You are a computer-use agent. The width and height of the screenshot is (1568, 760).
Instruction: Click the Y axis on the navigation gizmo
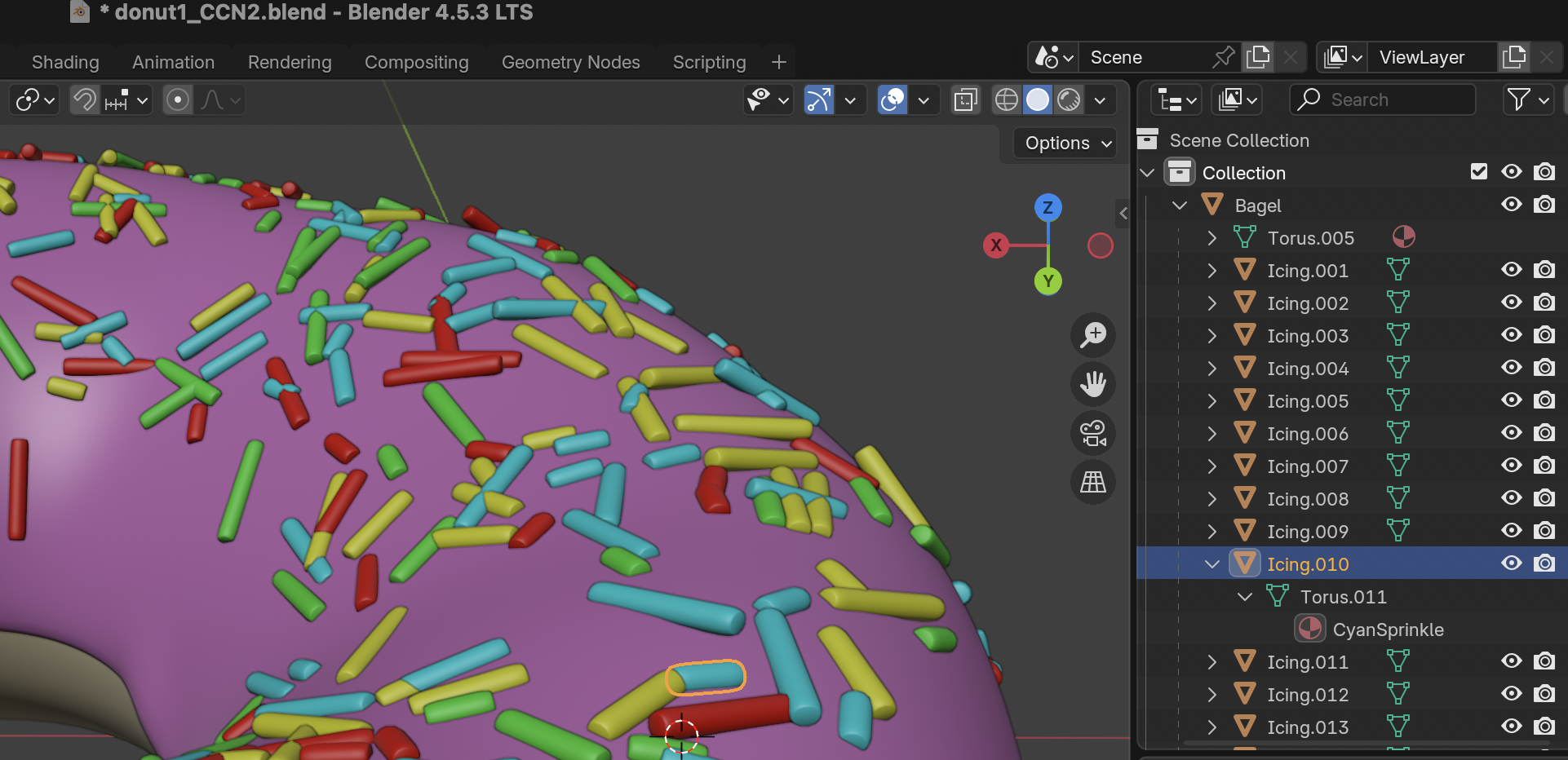(x=1048, y=281)
